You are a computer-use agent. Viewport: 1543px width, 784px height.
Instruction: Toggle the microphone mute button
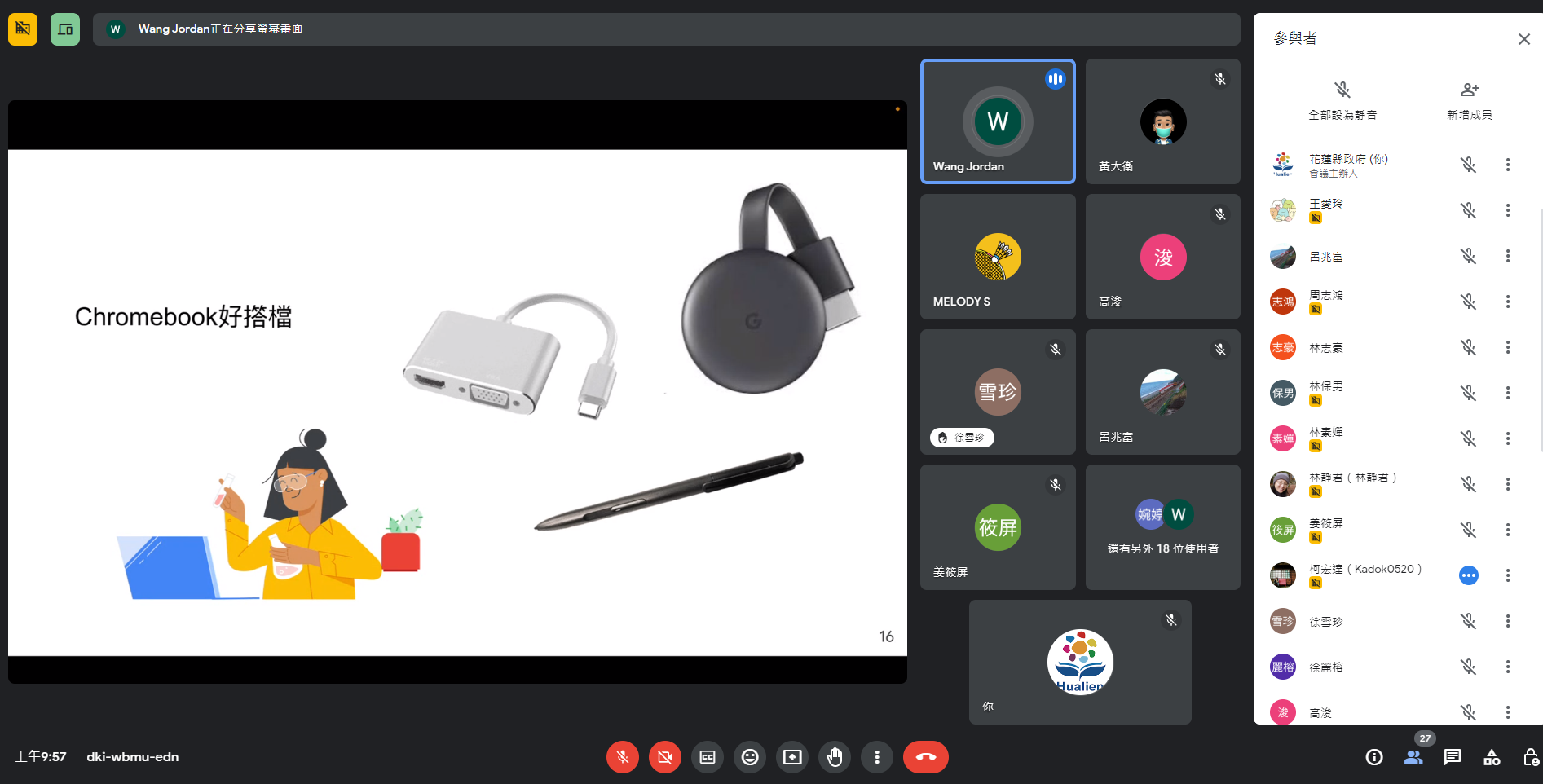tap(623, 757)
